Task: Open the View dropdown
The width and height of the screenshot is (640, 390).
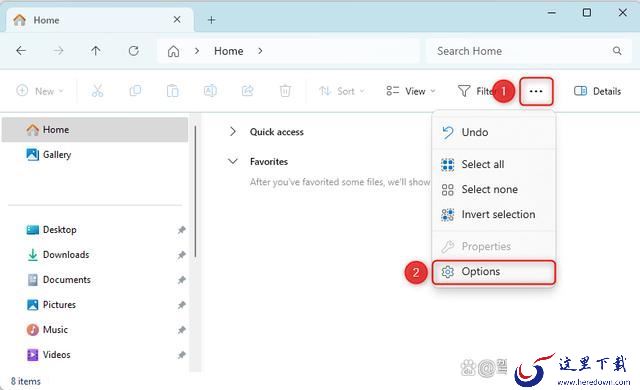Action: point(411,91)
